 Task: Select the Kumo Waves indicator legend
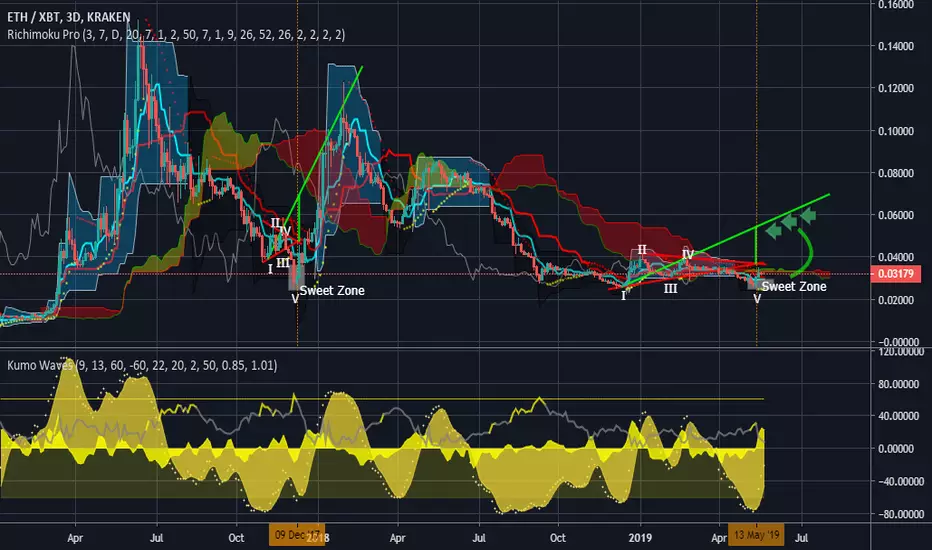click(142, 365)
